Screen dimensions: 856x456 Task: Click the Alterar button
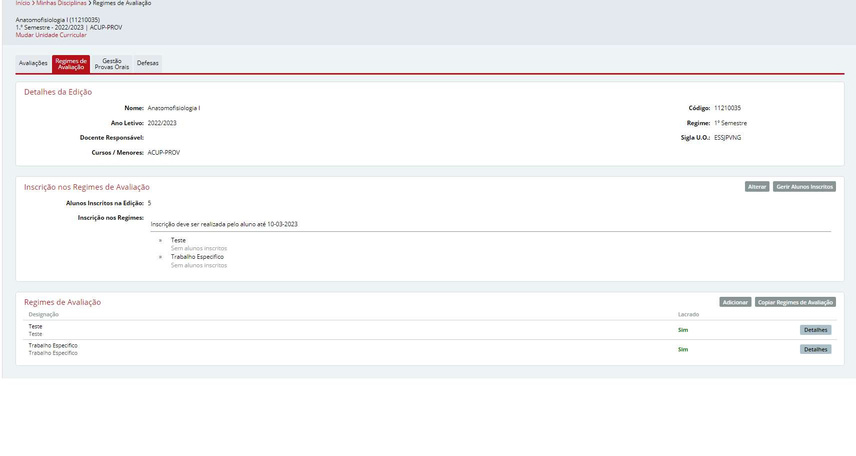(x=757, y=187)
